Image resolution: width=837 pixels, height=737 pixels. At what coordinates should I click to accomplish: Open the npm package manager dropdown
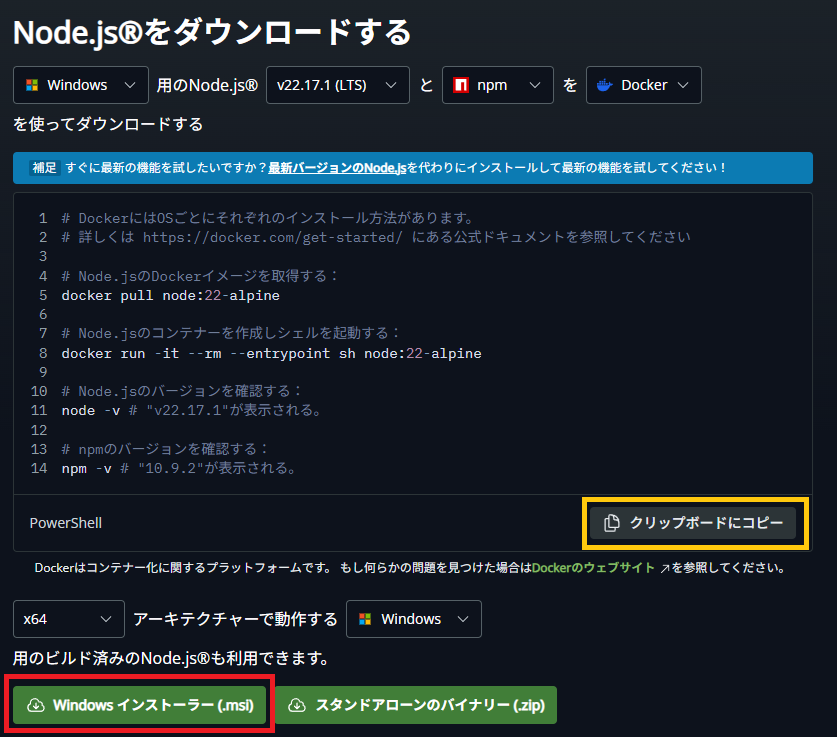point(498,85)
